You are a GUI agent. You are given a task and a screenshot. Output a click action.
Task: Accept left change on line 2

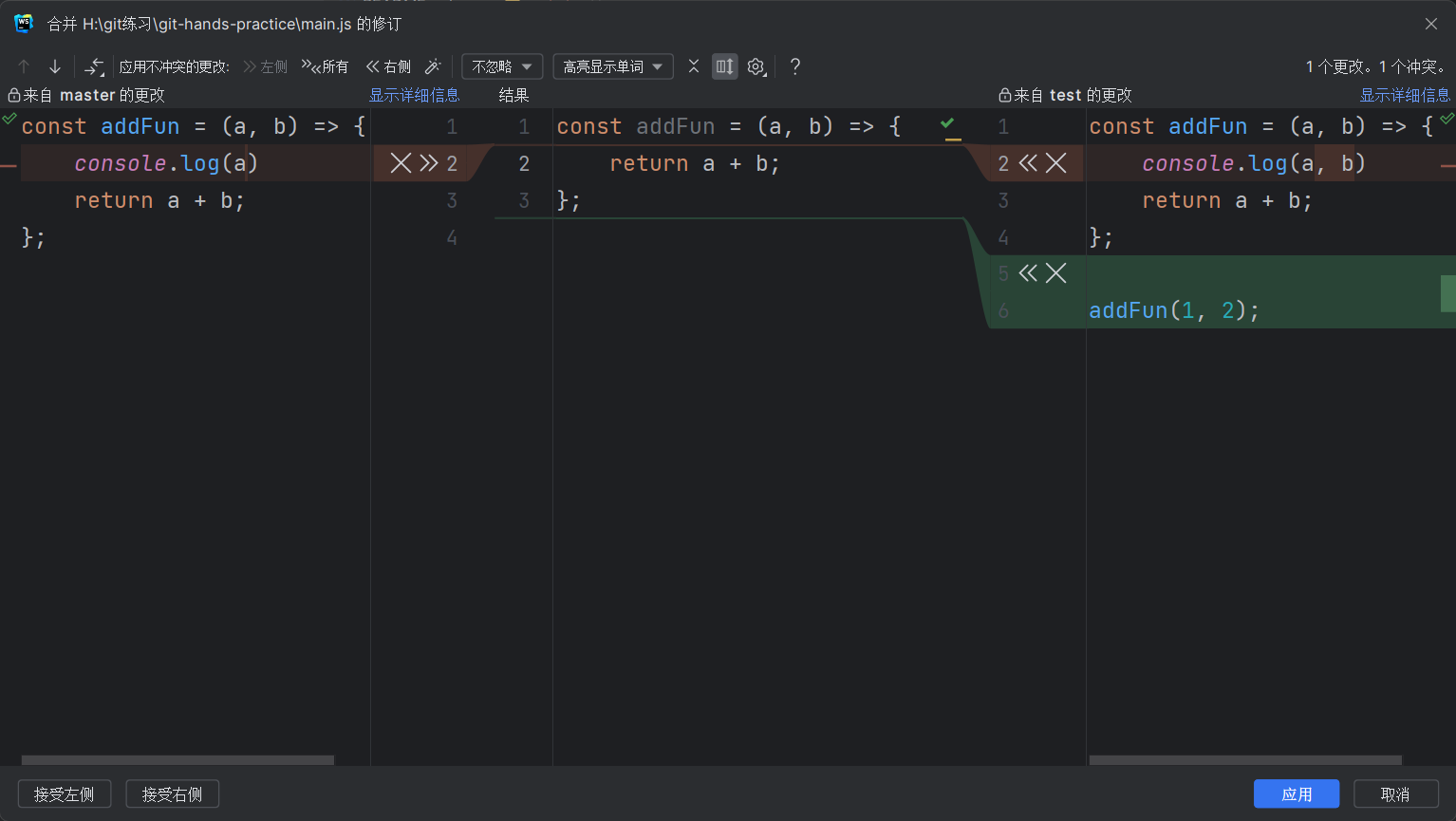[x=429, y=163]
